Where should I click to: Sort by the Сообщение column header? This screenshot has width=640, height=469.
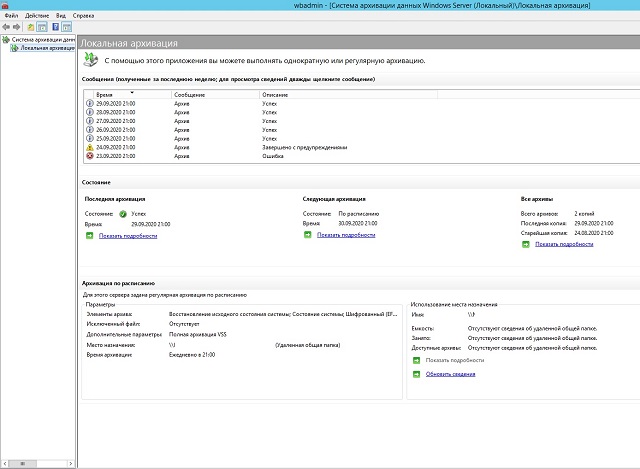click(215, 95)
